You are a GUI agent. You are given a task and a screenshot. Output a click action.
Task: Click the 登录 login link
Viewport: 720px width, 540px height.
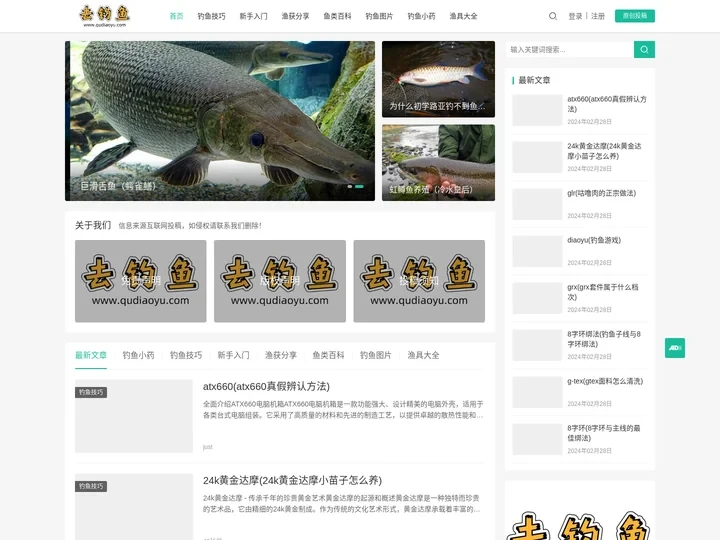point(575,16)
